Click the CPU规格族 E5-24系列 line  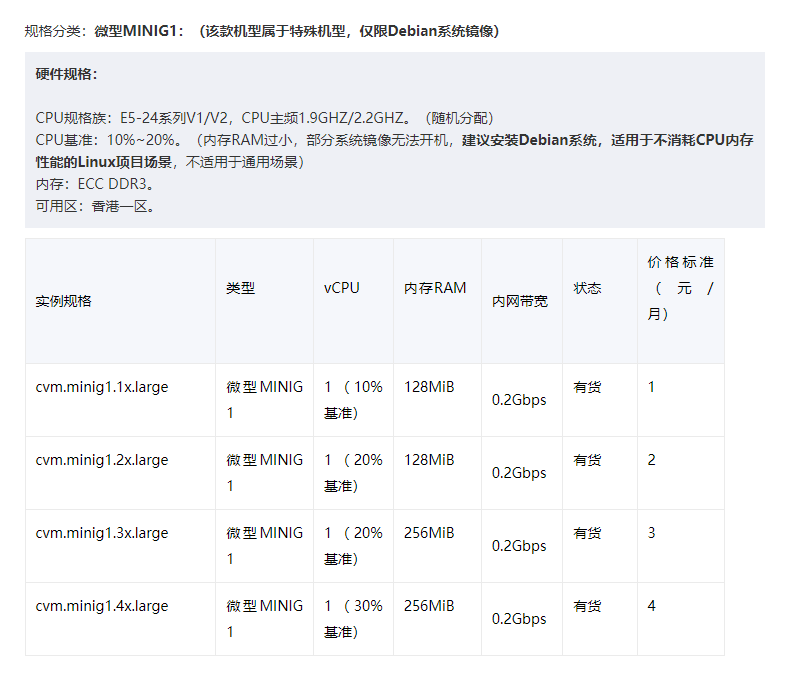[265, 118]
